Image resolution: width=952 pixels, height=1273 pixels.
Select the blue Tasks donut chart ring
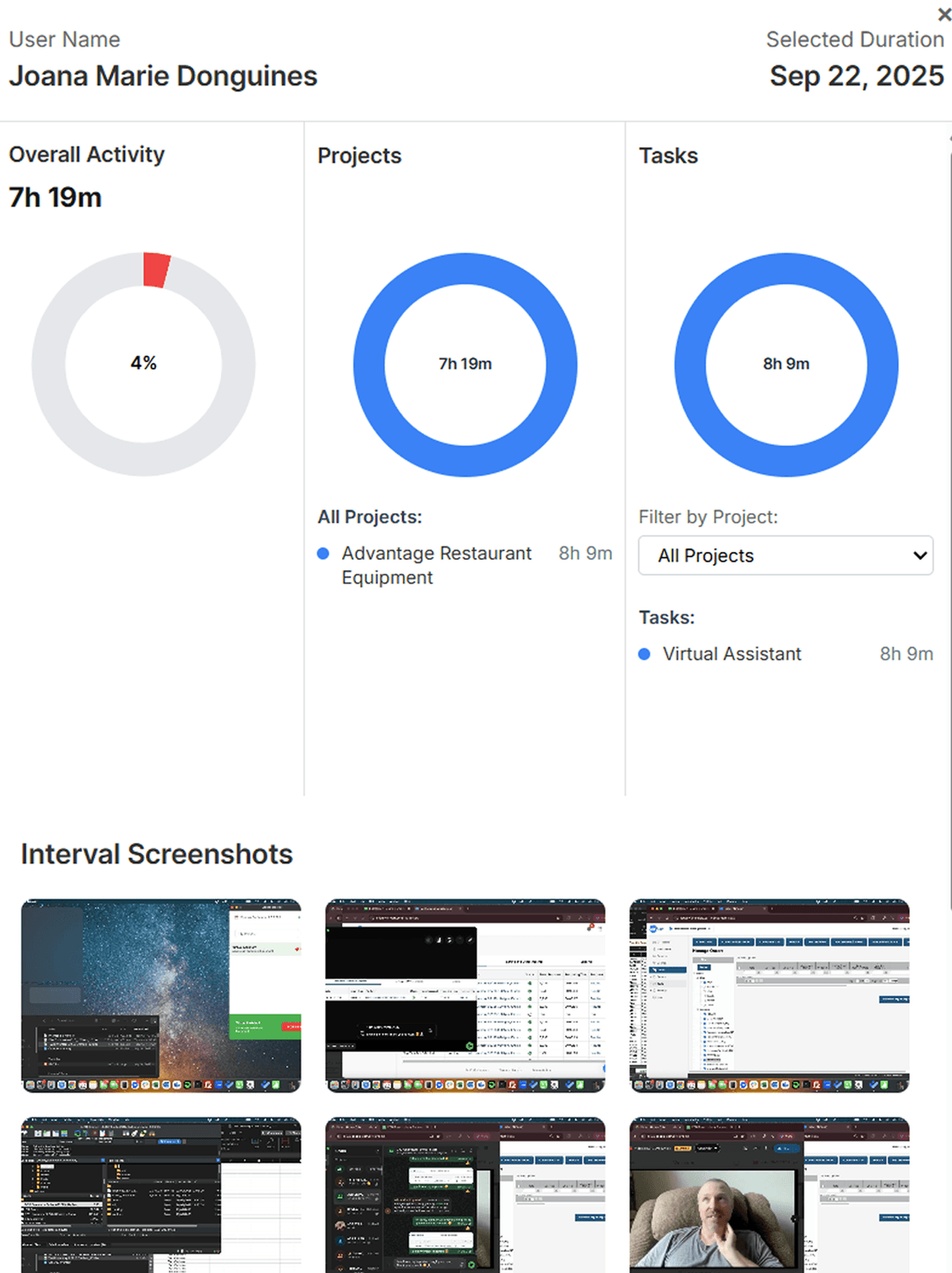[x=690, y=365]
